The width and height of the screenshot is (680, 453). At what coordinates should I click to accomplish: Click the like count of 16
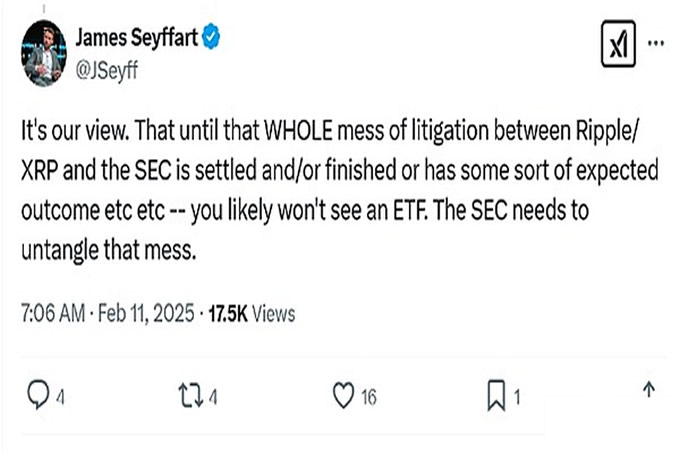coord(368,397)
